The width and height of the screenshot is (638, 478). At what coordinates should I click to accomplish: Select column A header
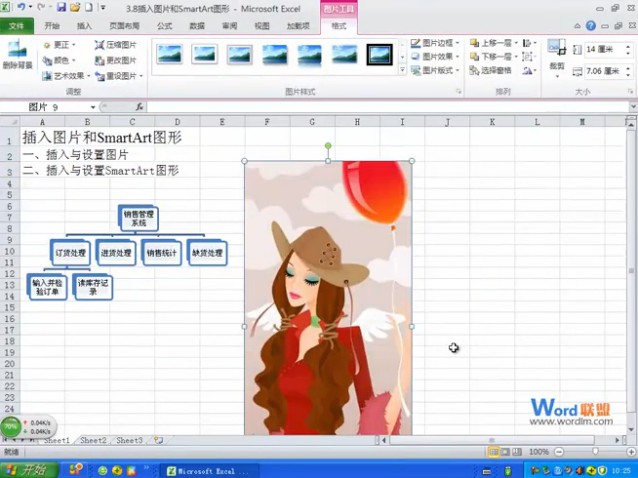point(42,122)
